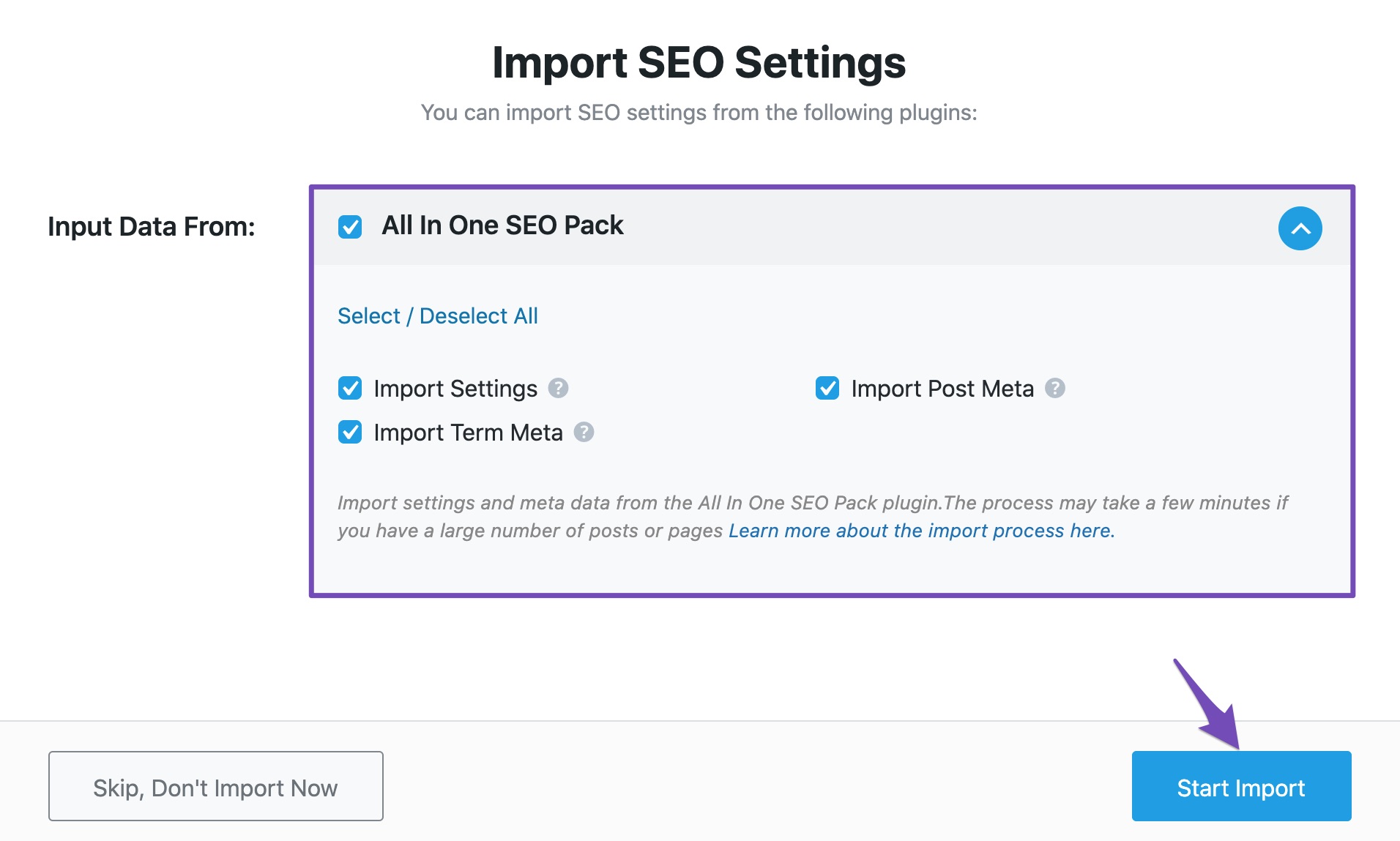Click the Import Term Meta label text
The height and width of the screenshot is (841, 1400).
(468, 433)
